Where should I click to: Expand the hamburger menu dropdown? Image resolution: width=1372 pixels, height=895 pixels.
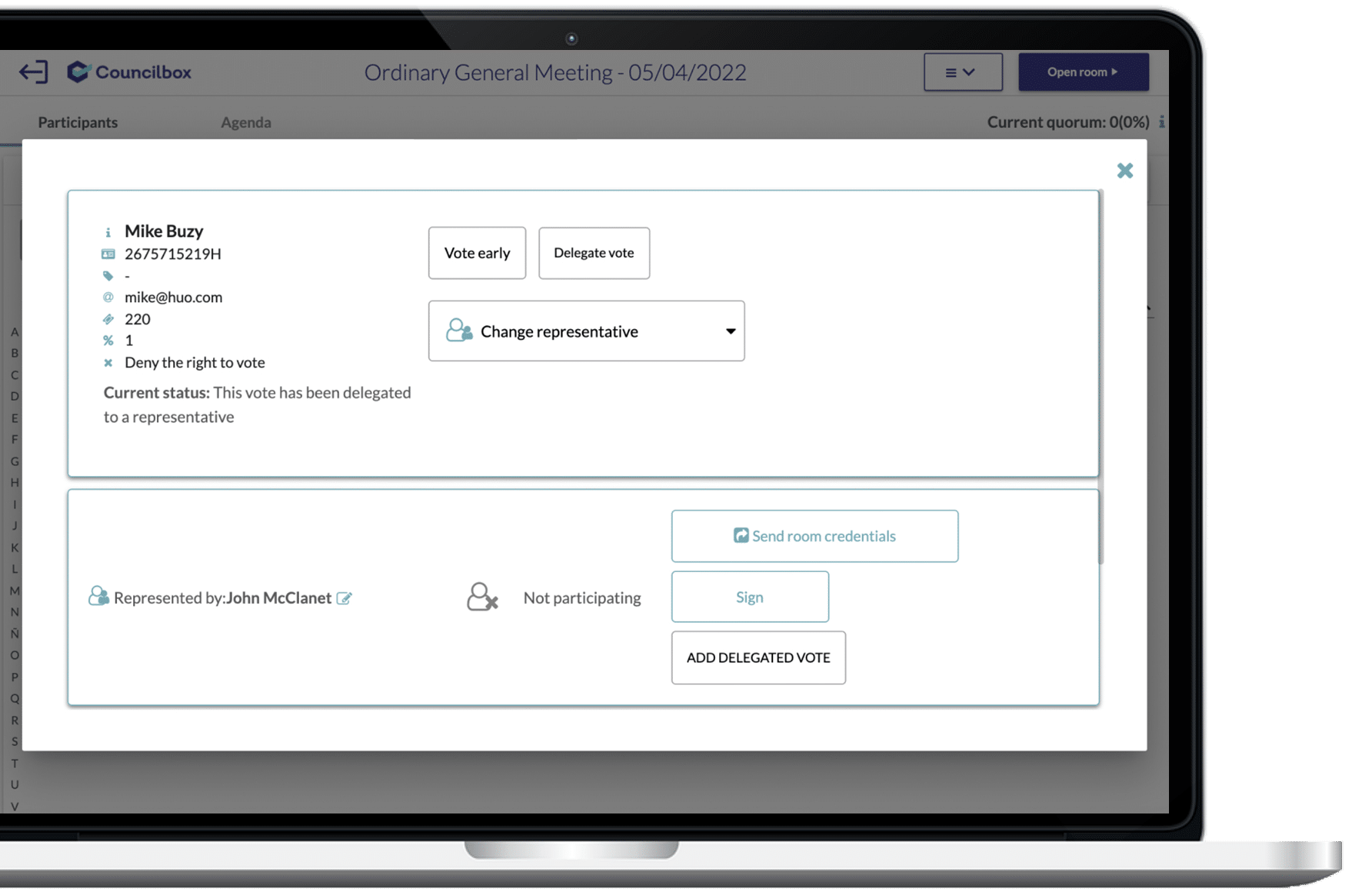coord(962,72)
